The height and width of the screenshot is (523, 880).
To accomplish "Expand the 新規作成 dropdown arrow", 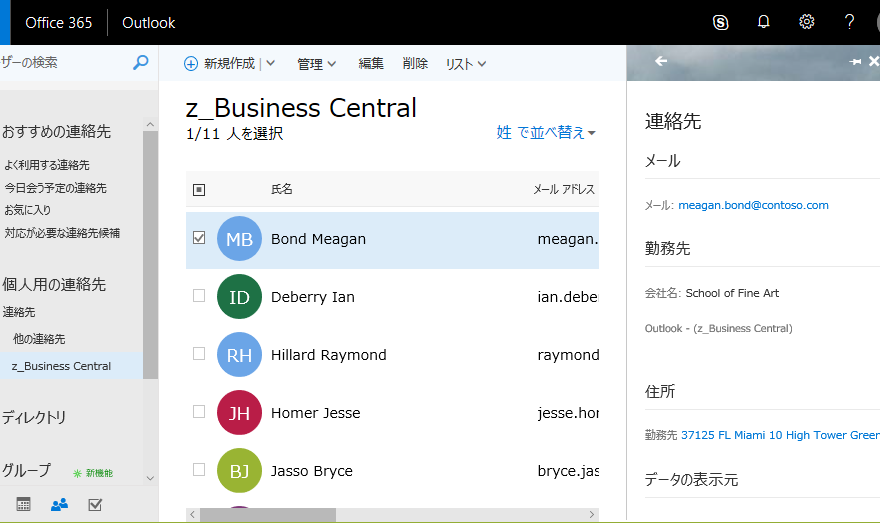I will coord(271,63).
